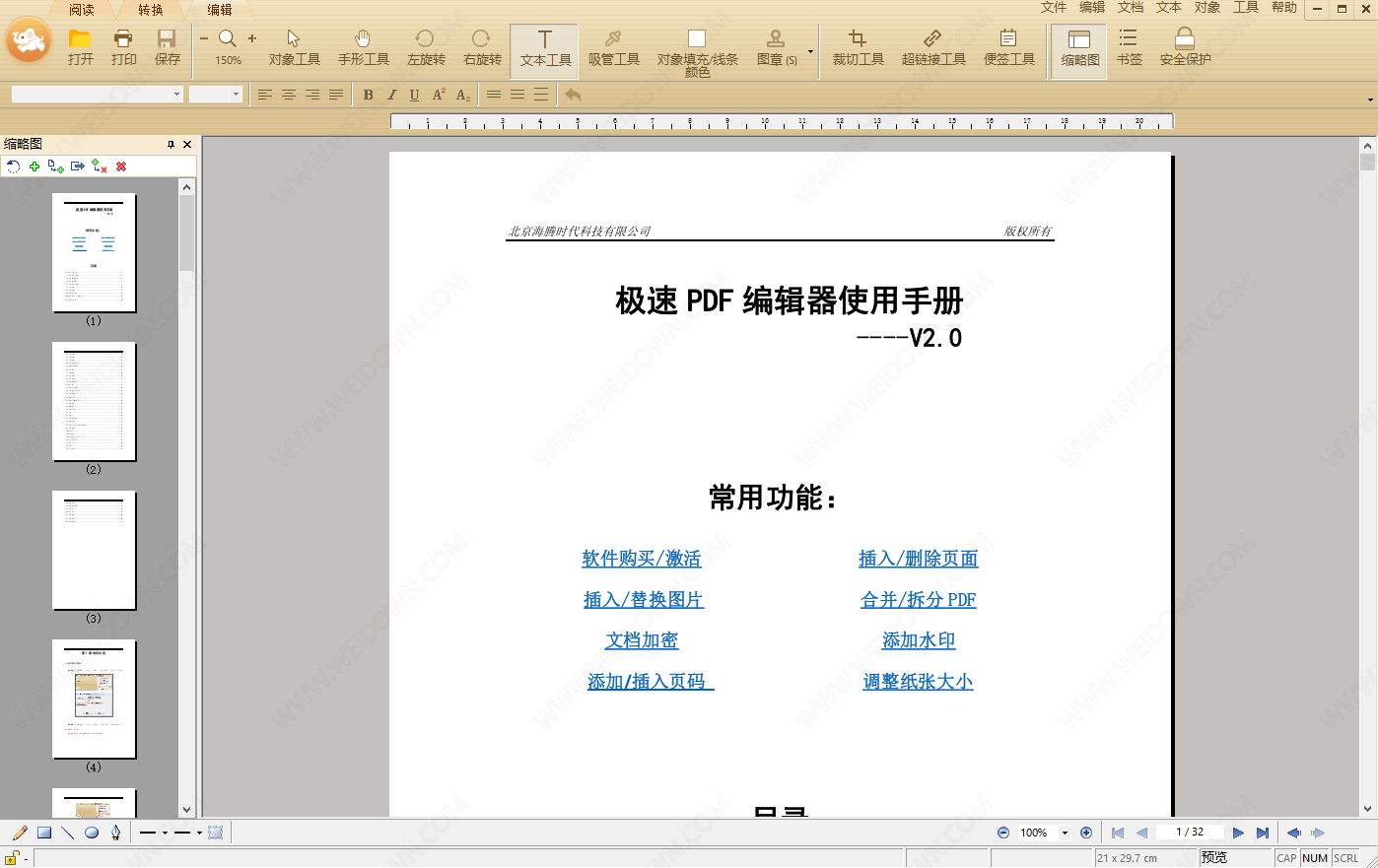Click the elephant application logo
Image resolution: width=1378 pixels, height=868 pixels.
pos(29,40)
